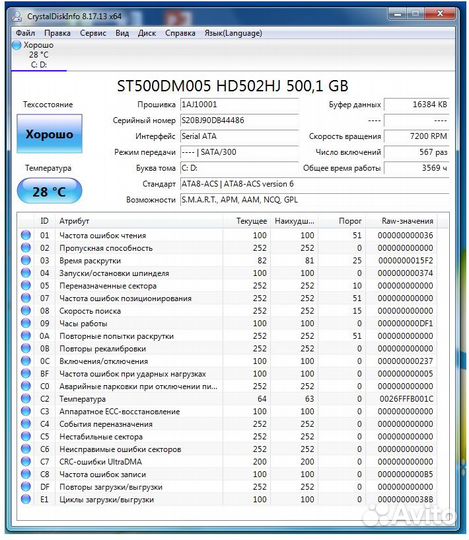469x540 pixels.
Task: Click status orb for row C8 Частота ошибок записи
Action: [26, 474]
